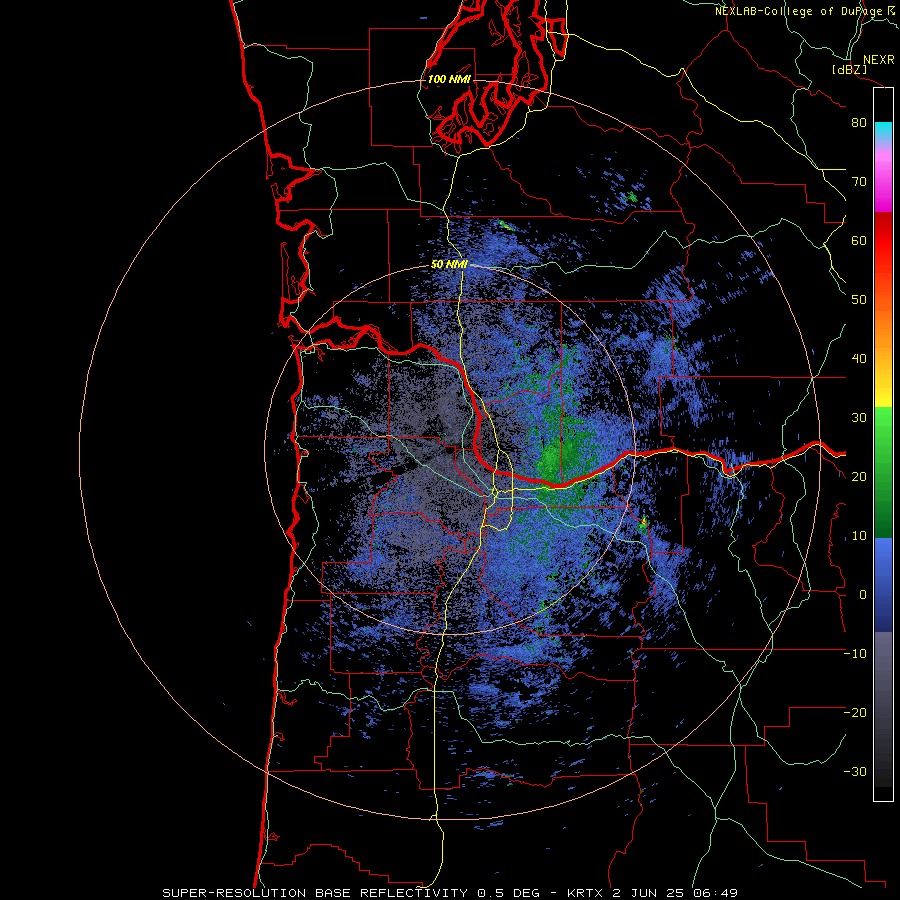Select the NEXR label above the scale
Image resolution: width=900 pixels, height=900 pixels.
point(878,60)
